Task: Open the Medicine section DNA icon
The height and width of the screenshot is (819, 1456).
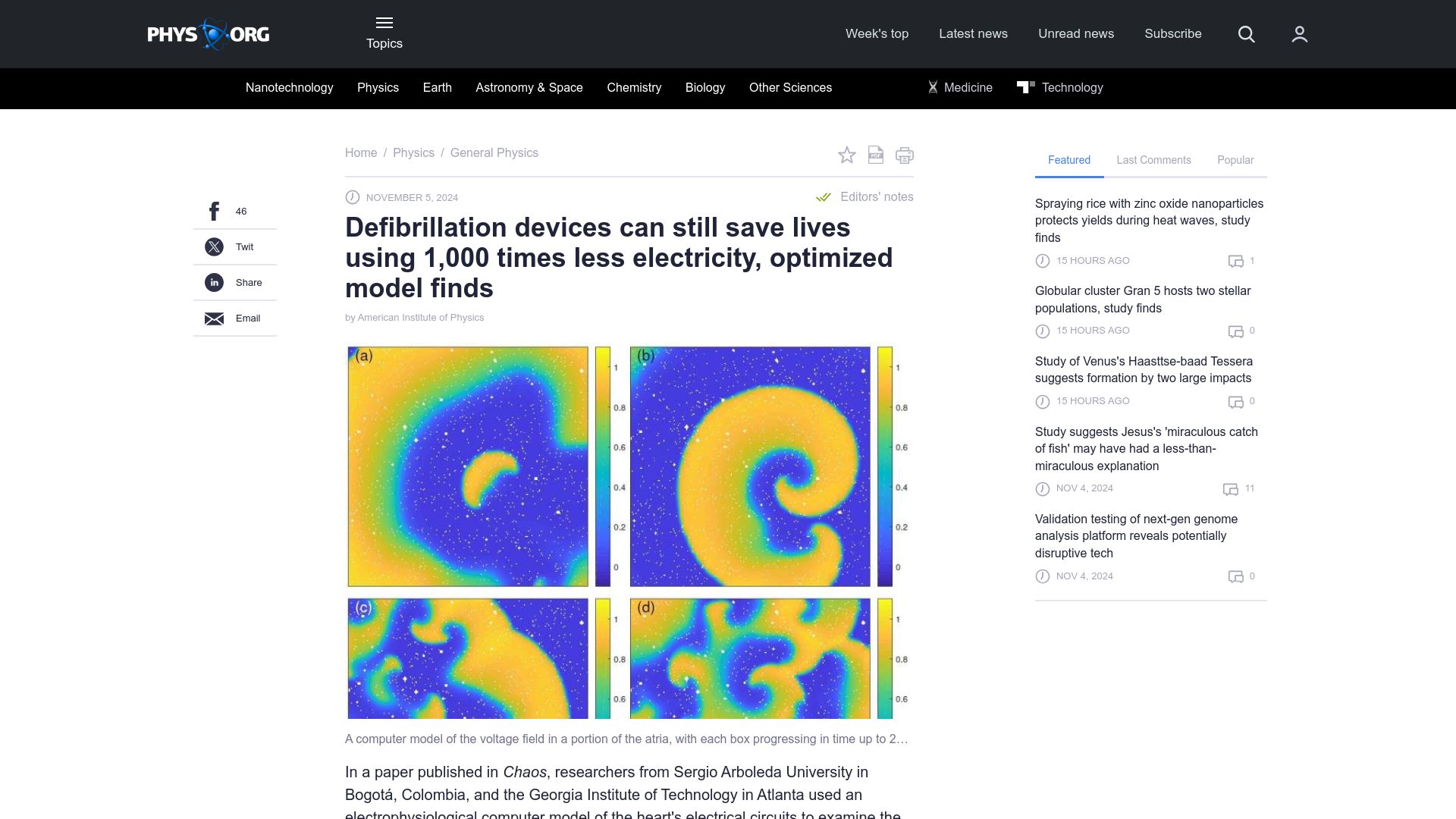Action: click(933, 88)
